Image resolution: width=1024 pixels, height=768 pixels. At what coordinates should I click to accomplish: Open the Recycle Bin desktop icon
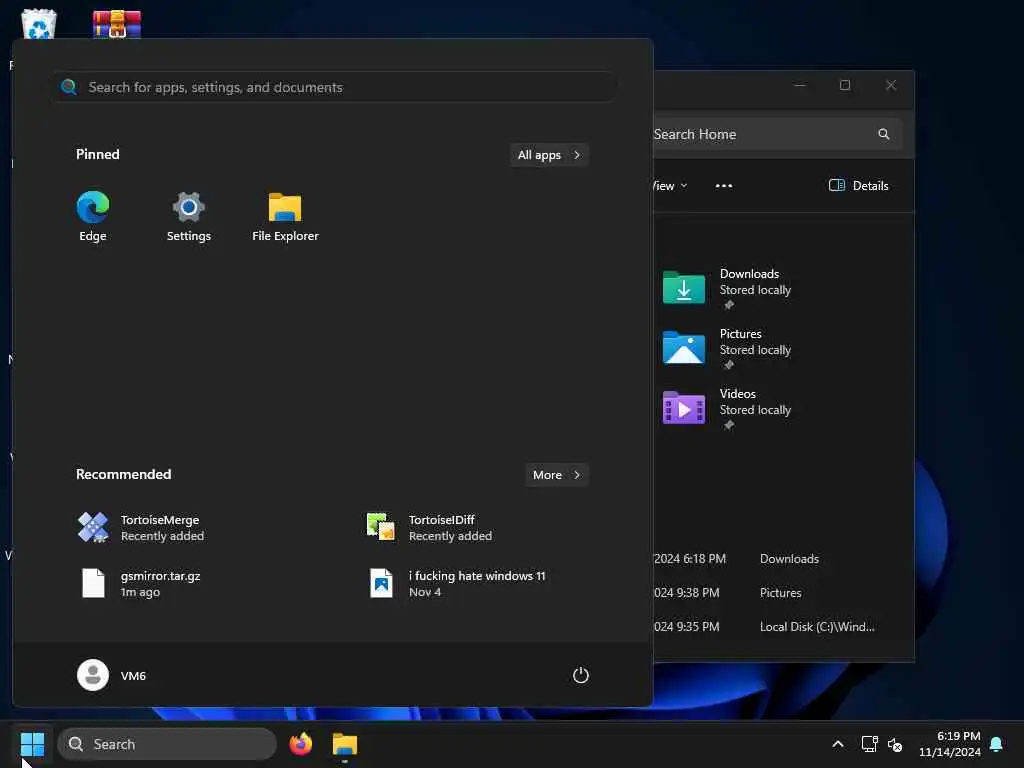coord(38,24)
